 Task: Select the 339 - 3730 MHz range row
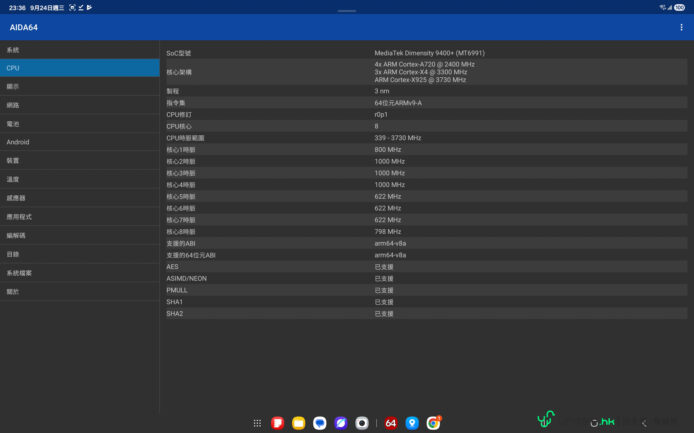click(x=427, y=138)
